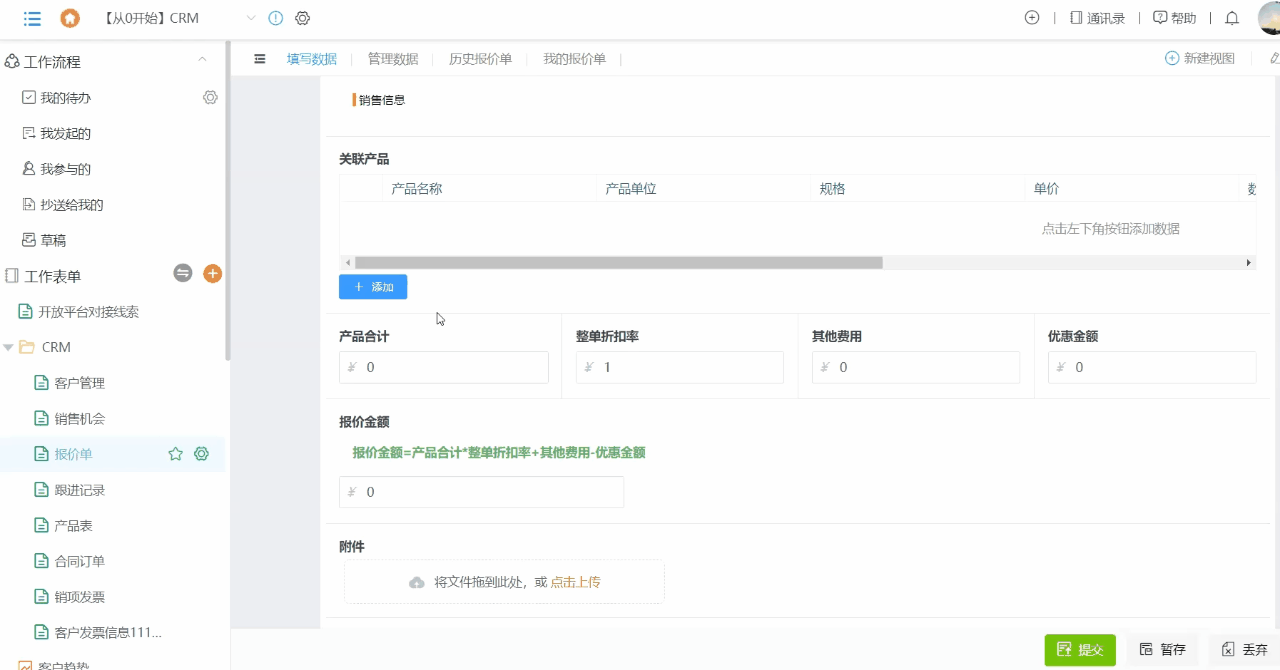Image resolution: width=1280 pixels, height=670 pixels.
Task: Click the notification bell icon
Action: click(x=1231, y=18)
